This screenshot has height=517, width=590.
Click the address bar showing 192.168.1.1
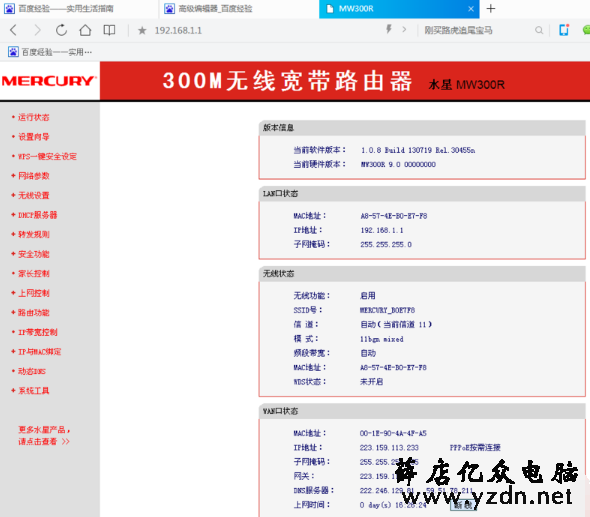(x=178, y=30)
